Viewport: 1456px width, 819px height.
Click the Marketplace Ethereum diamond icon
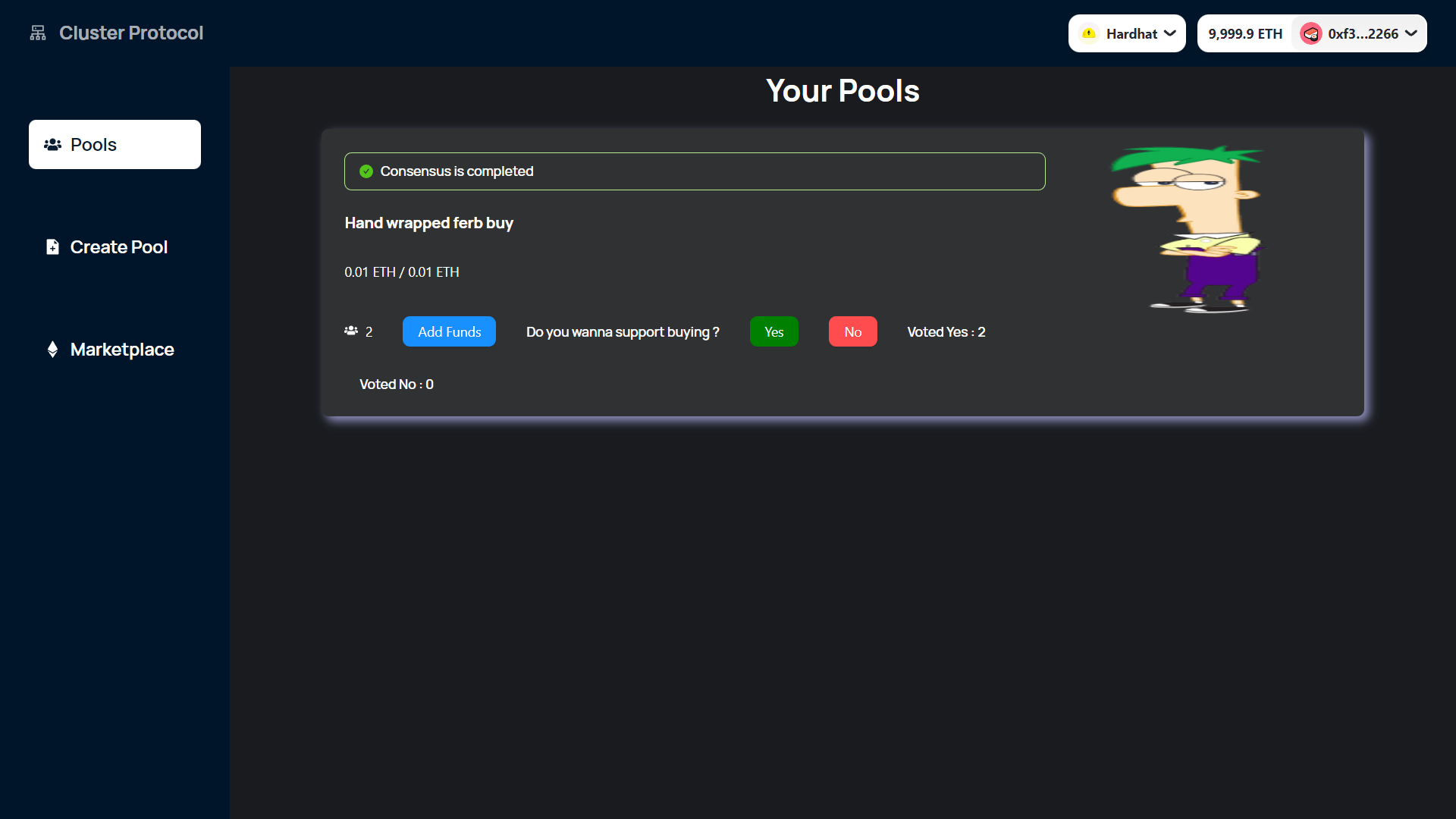(x=52, y=350)
